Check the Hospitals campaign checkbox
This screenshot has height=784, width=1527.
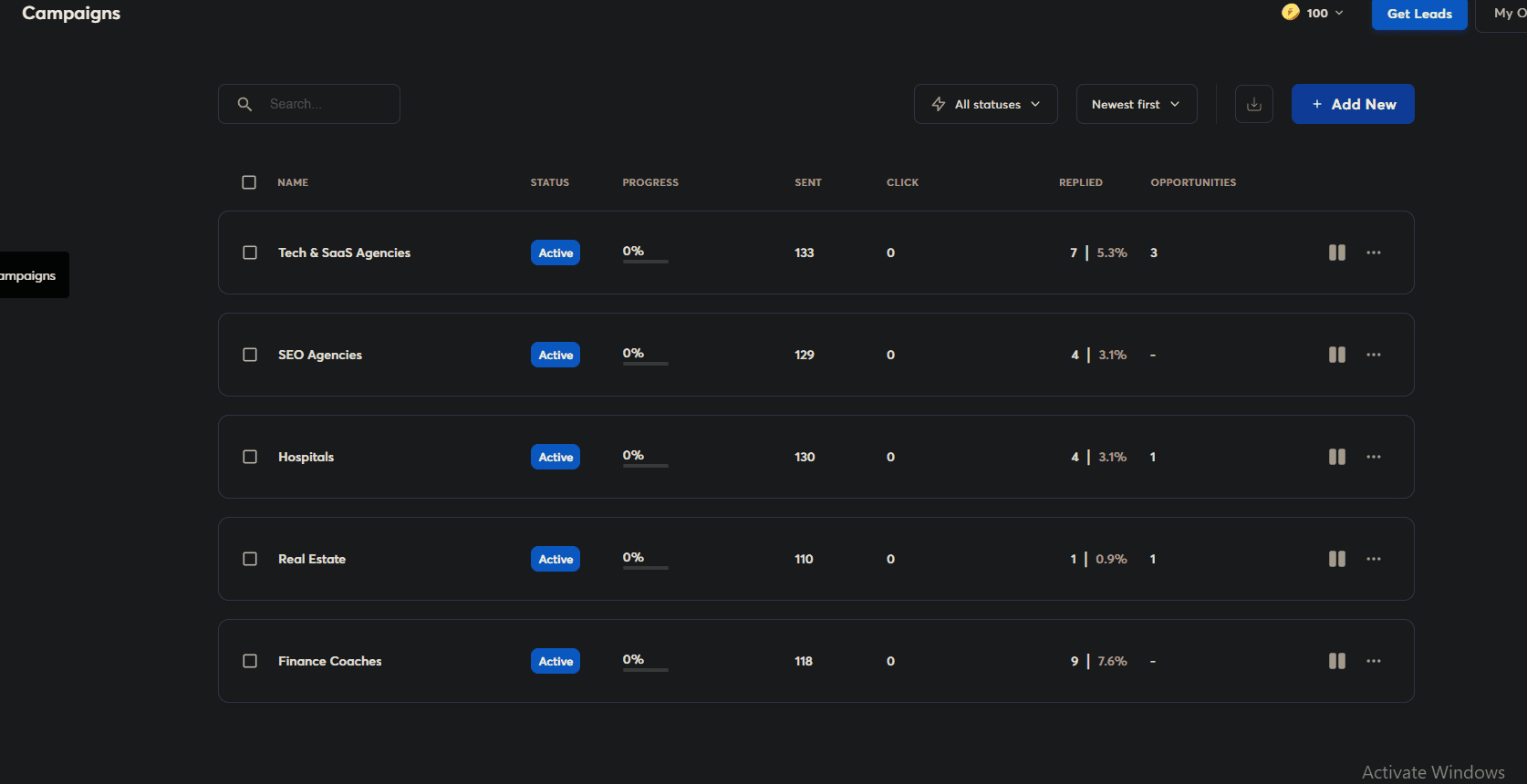point(250,457)
